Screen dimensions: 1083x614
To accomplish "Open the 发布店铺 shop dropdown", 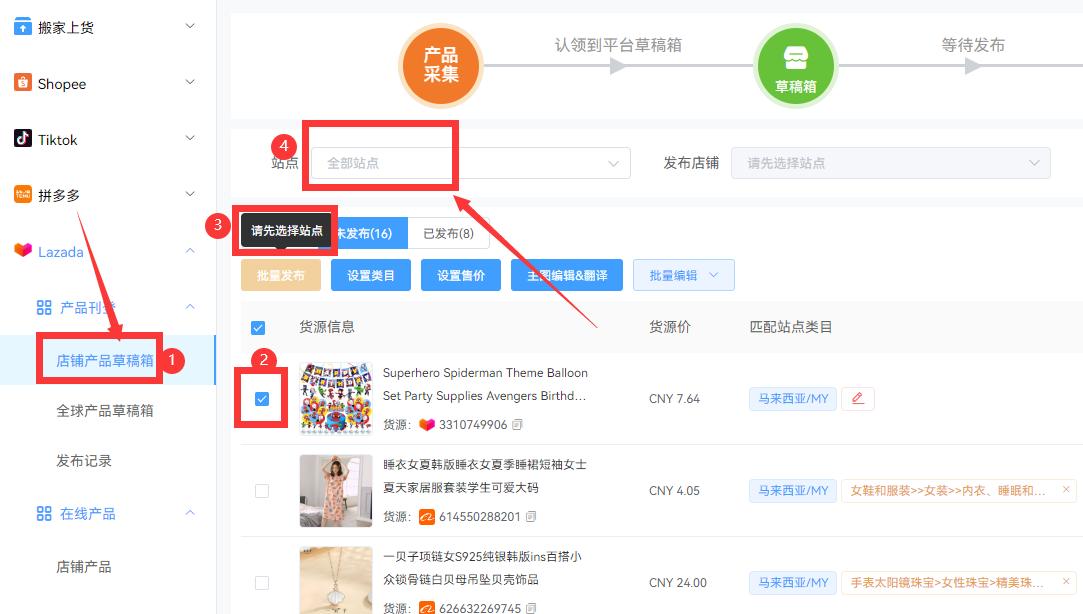I will tap(890, 162).
